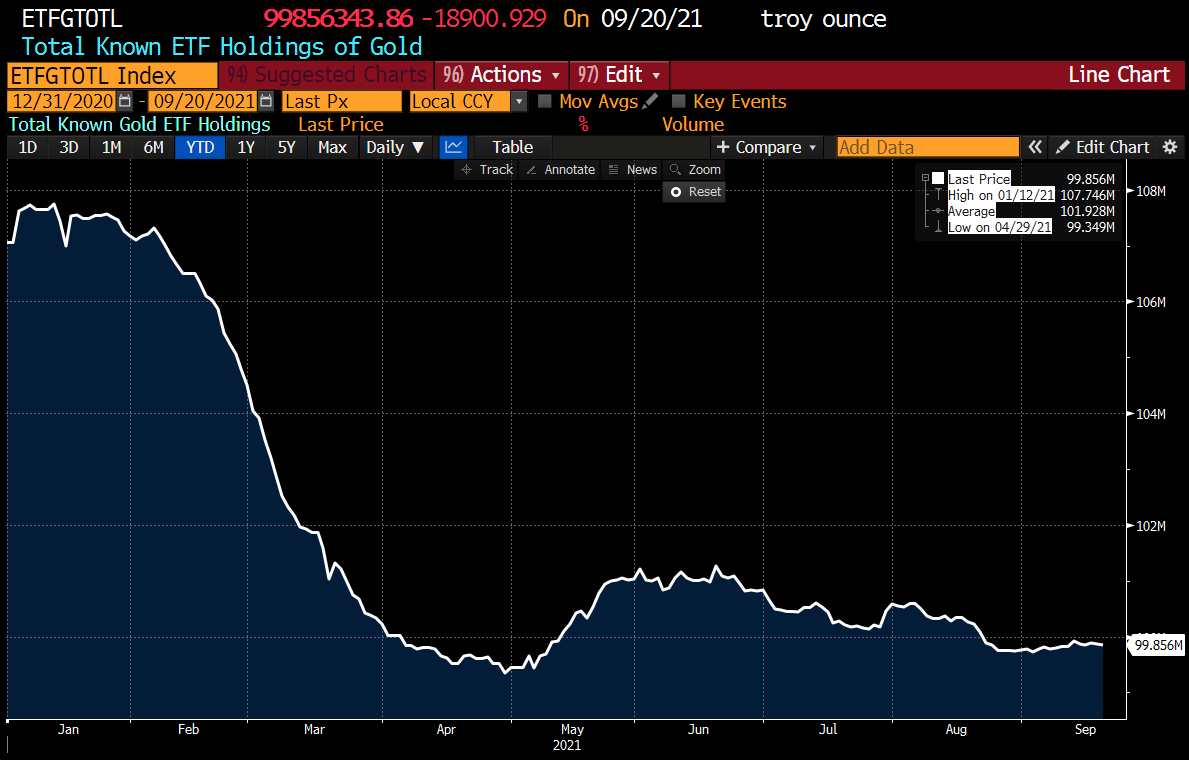This screenshot has height=760, width=1189.
Task: Click the Reset chart button
Action: click(x=695, y=192)
